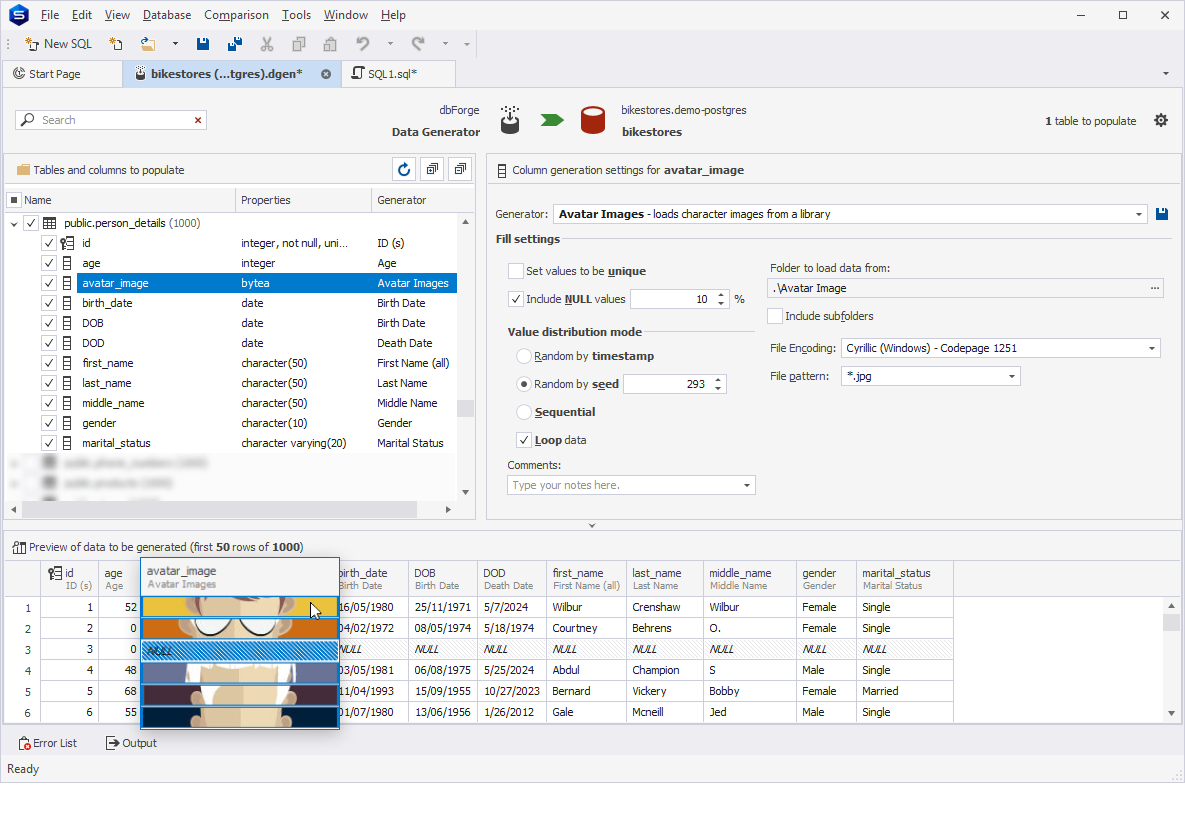Click the Search input field
This screenshot has width=1185, height=820.
pyautogui.click(x=110, y=120)
